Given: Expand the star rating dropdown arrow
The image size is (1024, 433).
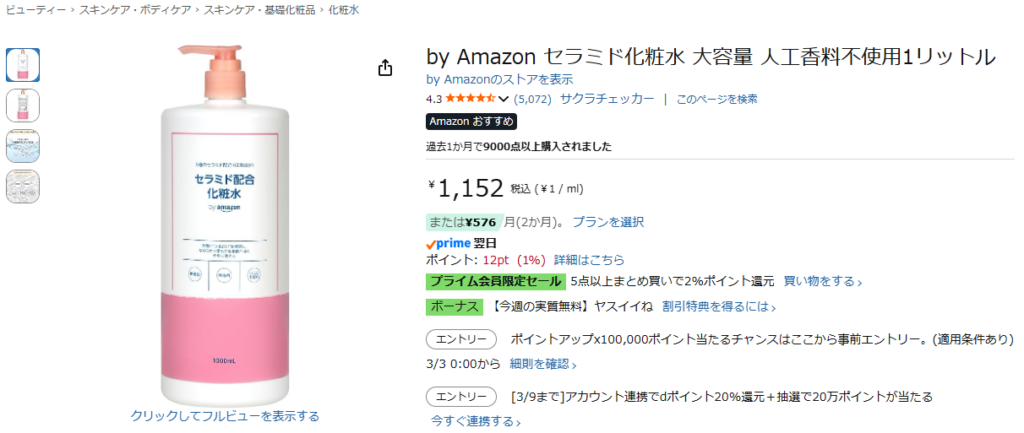Looking at the screenshot, I should 503,99.
